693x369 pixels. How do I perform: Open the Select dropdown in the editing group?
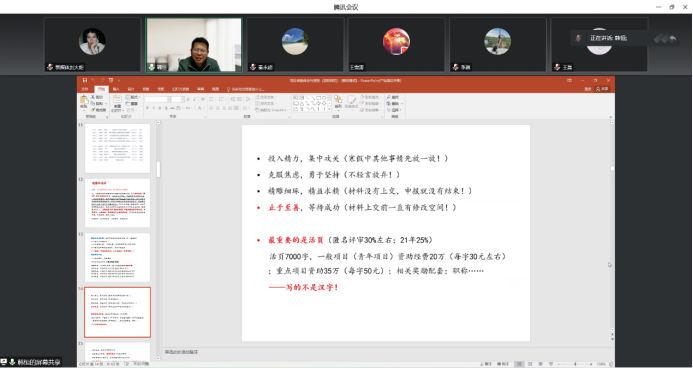point(394,110)
